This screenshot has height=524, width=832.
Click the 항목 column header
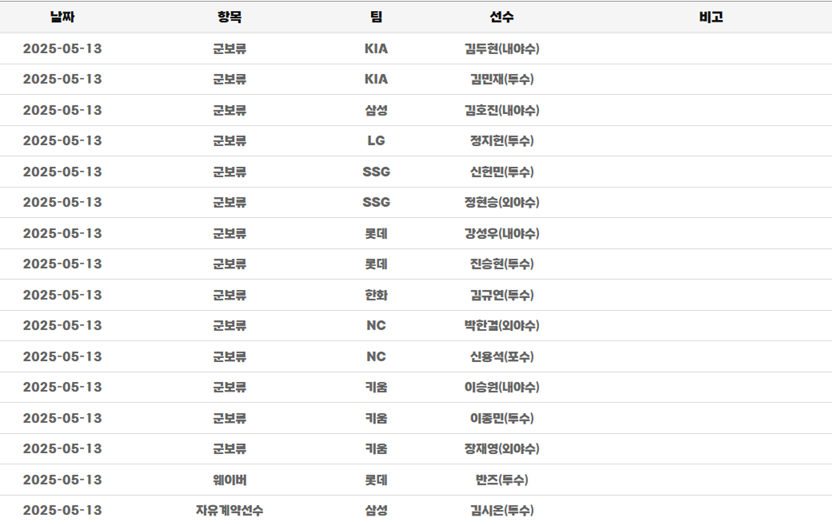pos(229,17)
